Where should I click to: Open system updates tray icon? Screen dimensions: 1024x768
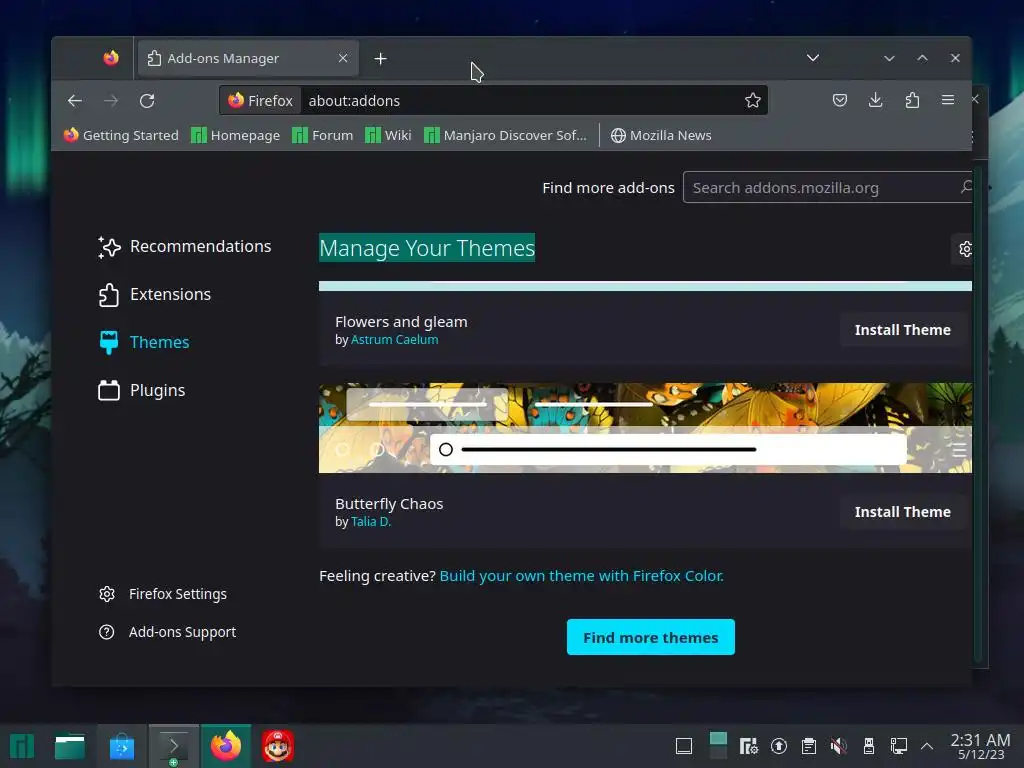click(778, 746)
